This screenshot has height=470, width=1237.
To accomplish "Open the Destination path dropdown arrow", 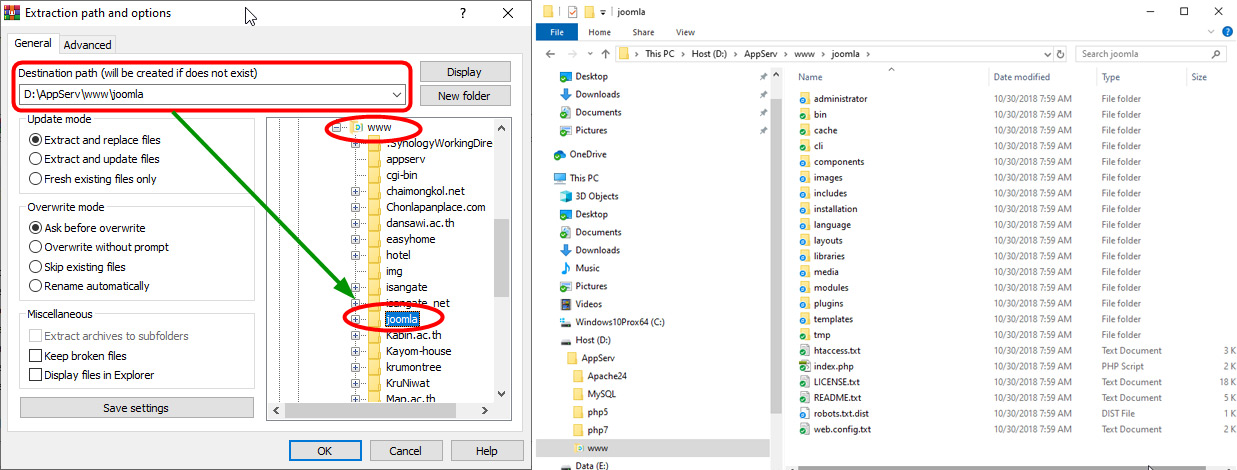I will pyautogui.click(x=398, y=95).
